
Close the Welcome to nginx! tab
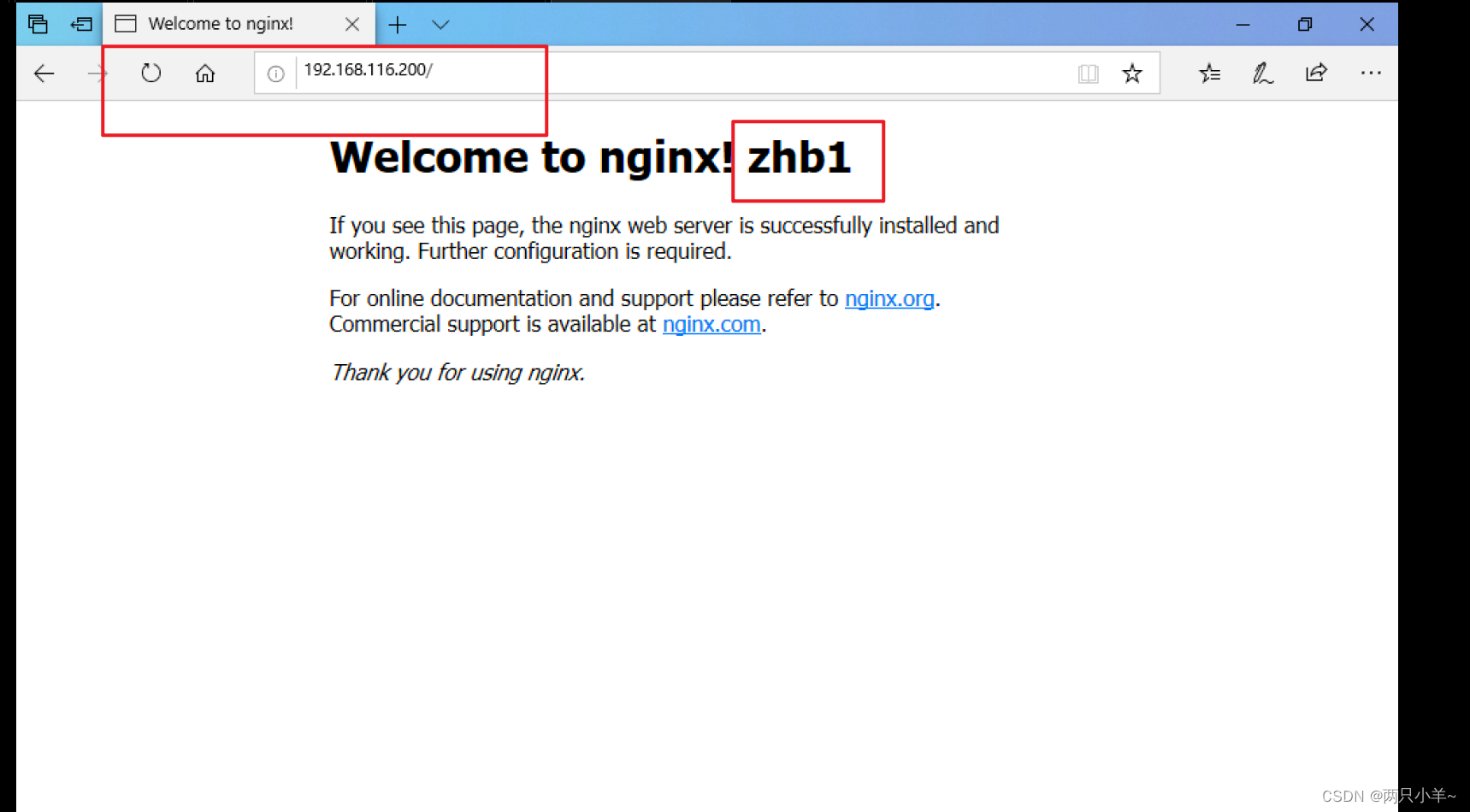[352, 24]
